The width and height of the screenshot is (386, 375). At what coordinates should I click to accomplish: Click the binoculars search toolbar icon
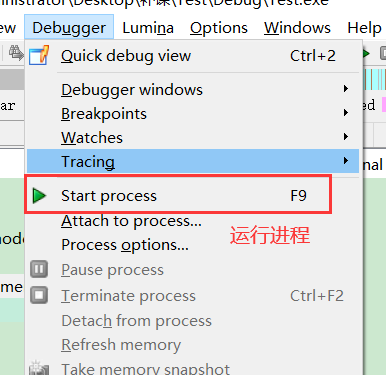16,53
